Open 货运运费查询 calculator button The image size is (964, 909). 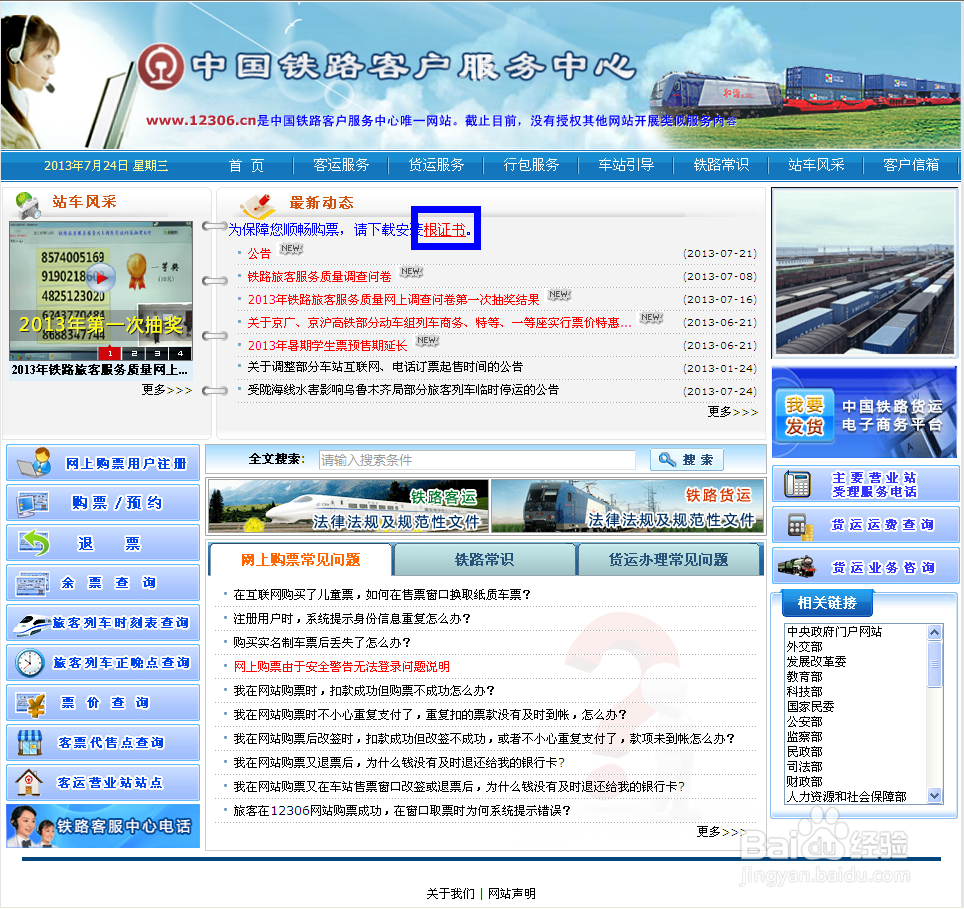pyautogui.click(x=865, y=524)
